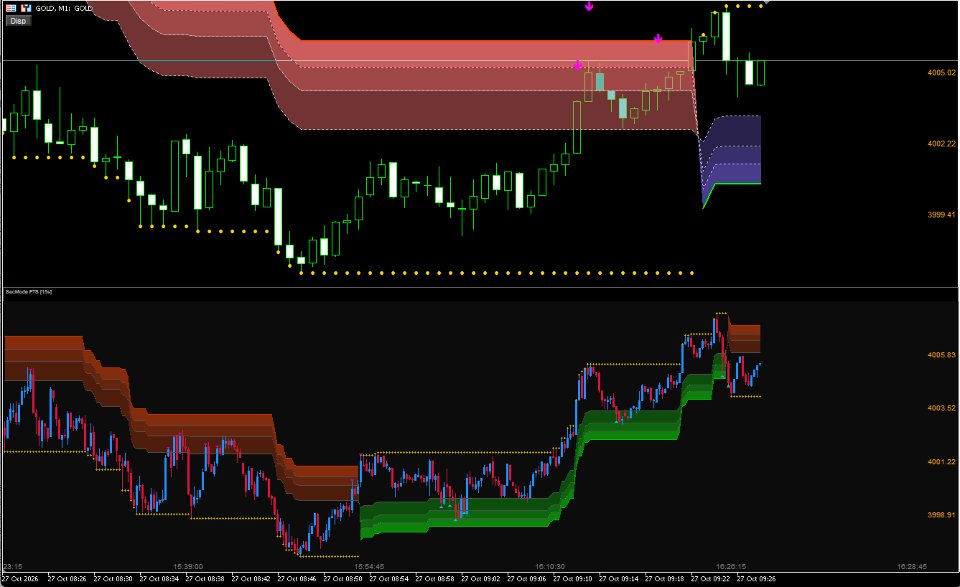Select the "GOLD, M1: GOLD" chart title

coord(64,8)
